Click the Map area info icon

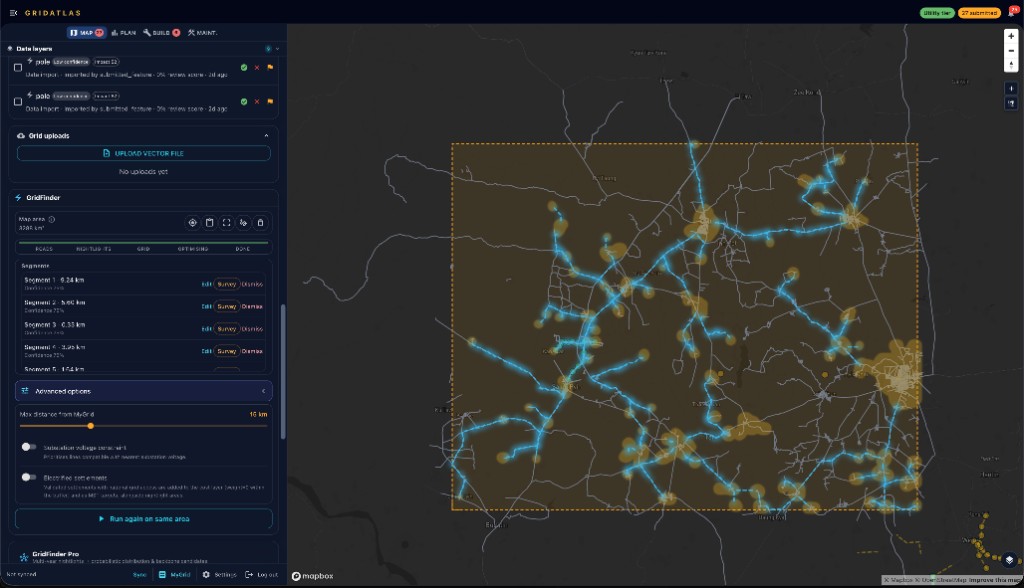coord(52,220)
